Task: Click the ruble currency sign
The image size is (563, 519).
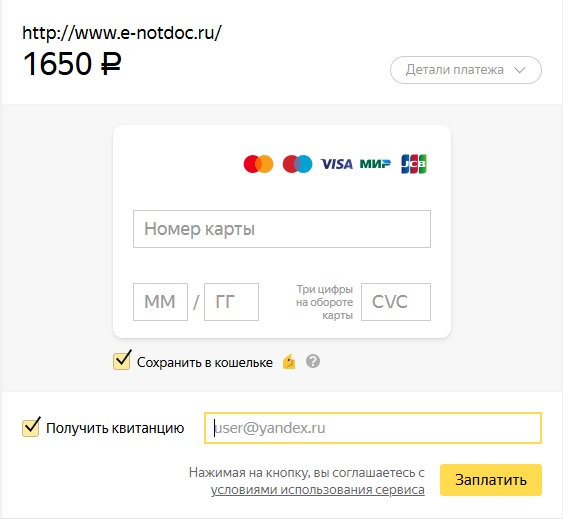Action: coord(111,64)
